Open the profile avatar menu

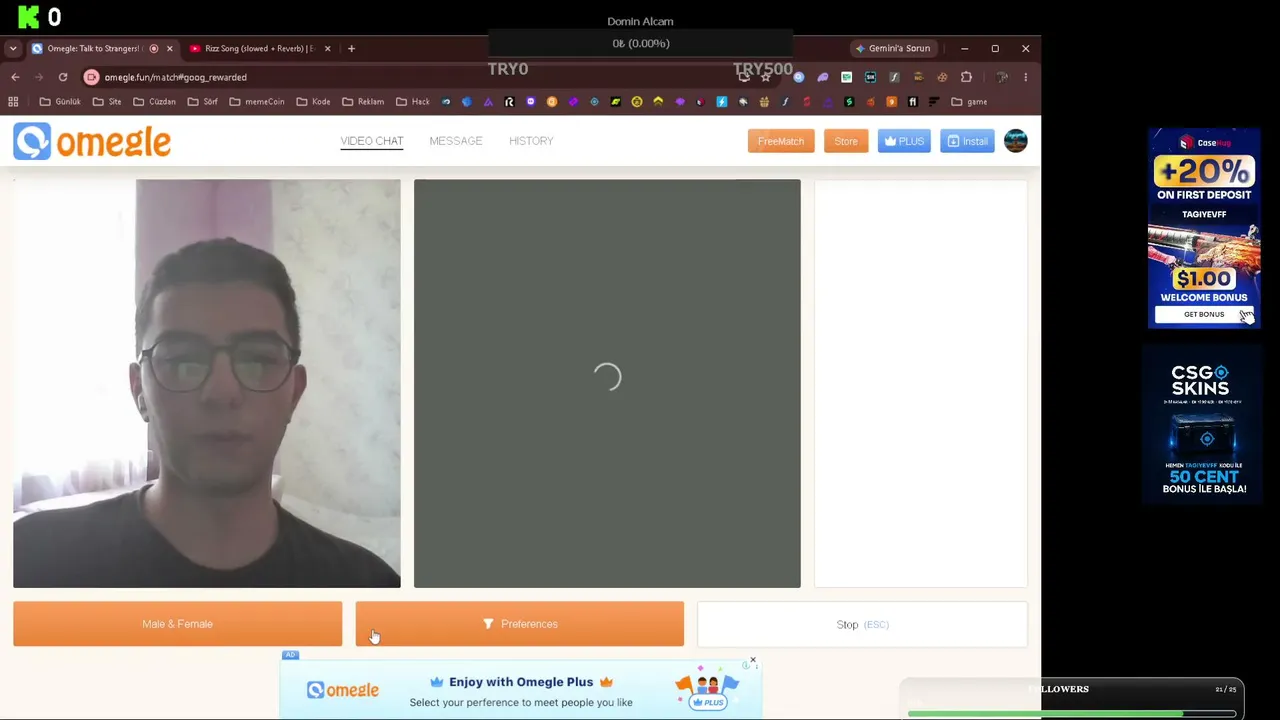[x=1016, y=141]
